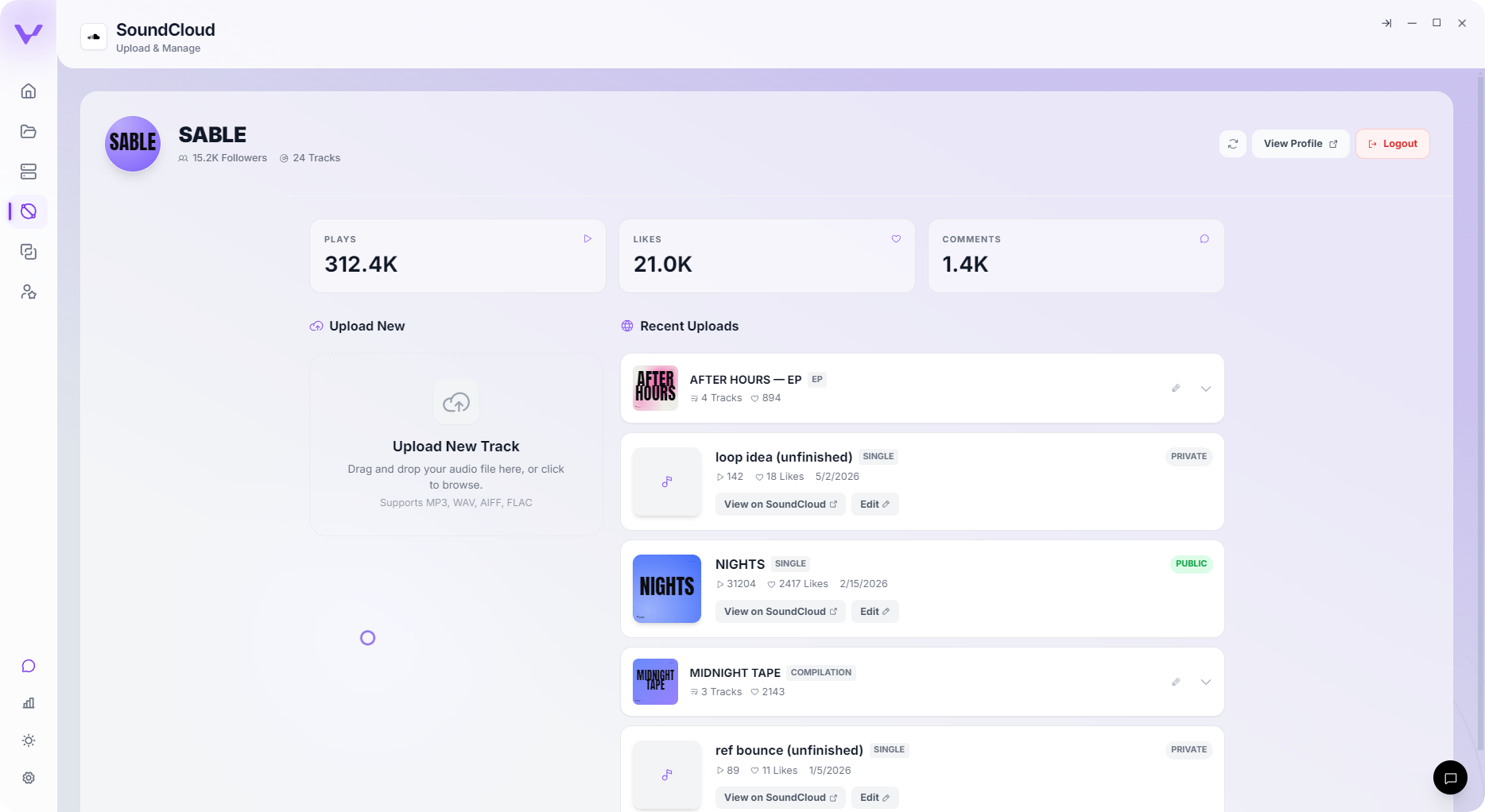Click the collapse panel arrow icon
This screenshot has height=812, width=1485.
click(1386, 23)
